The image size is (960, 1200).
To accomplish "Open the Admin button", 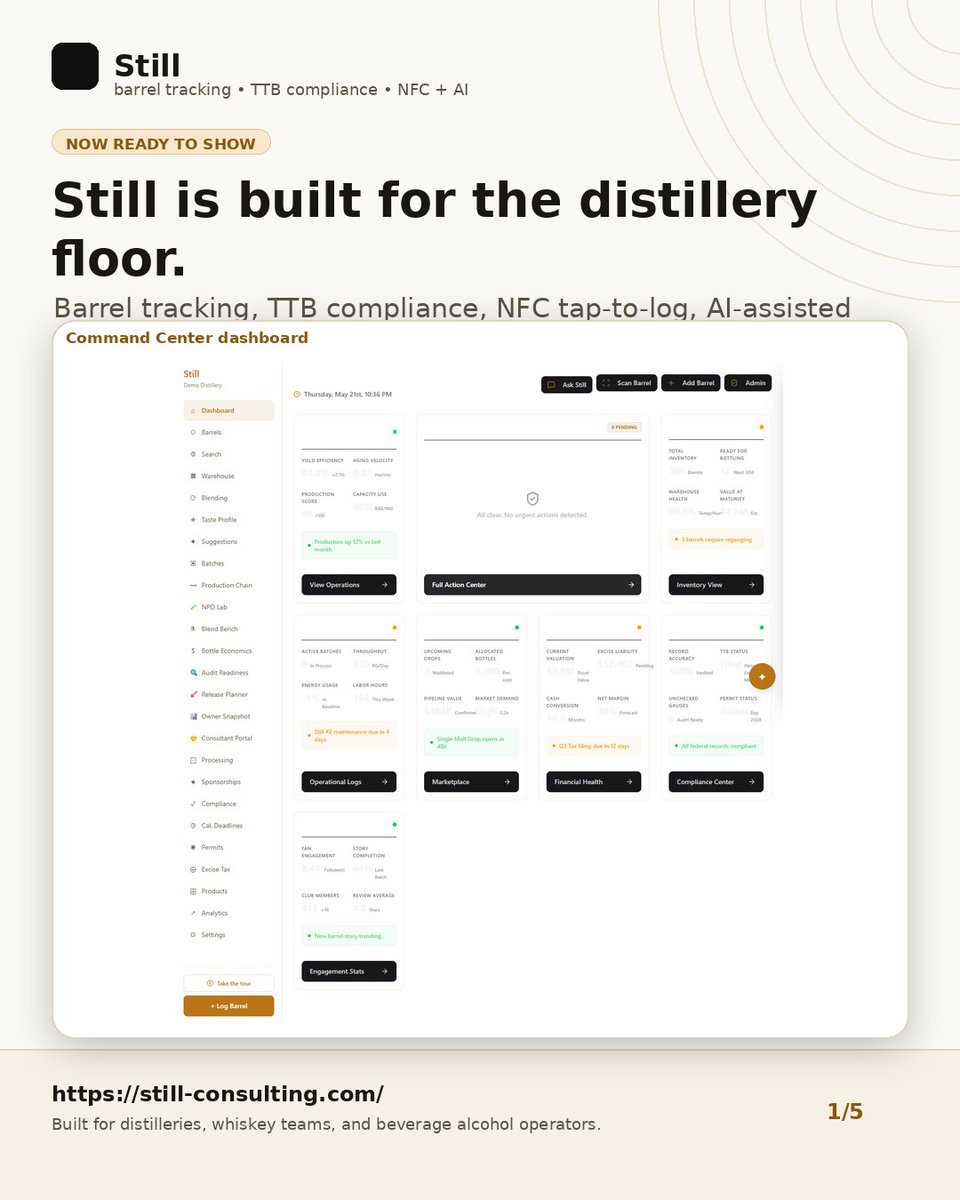I will (x=748, y=383).
